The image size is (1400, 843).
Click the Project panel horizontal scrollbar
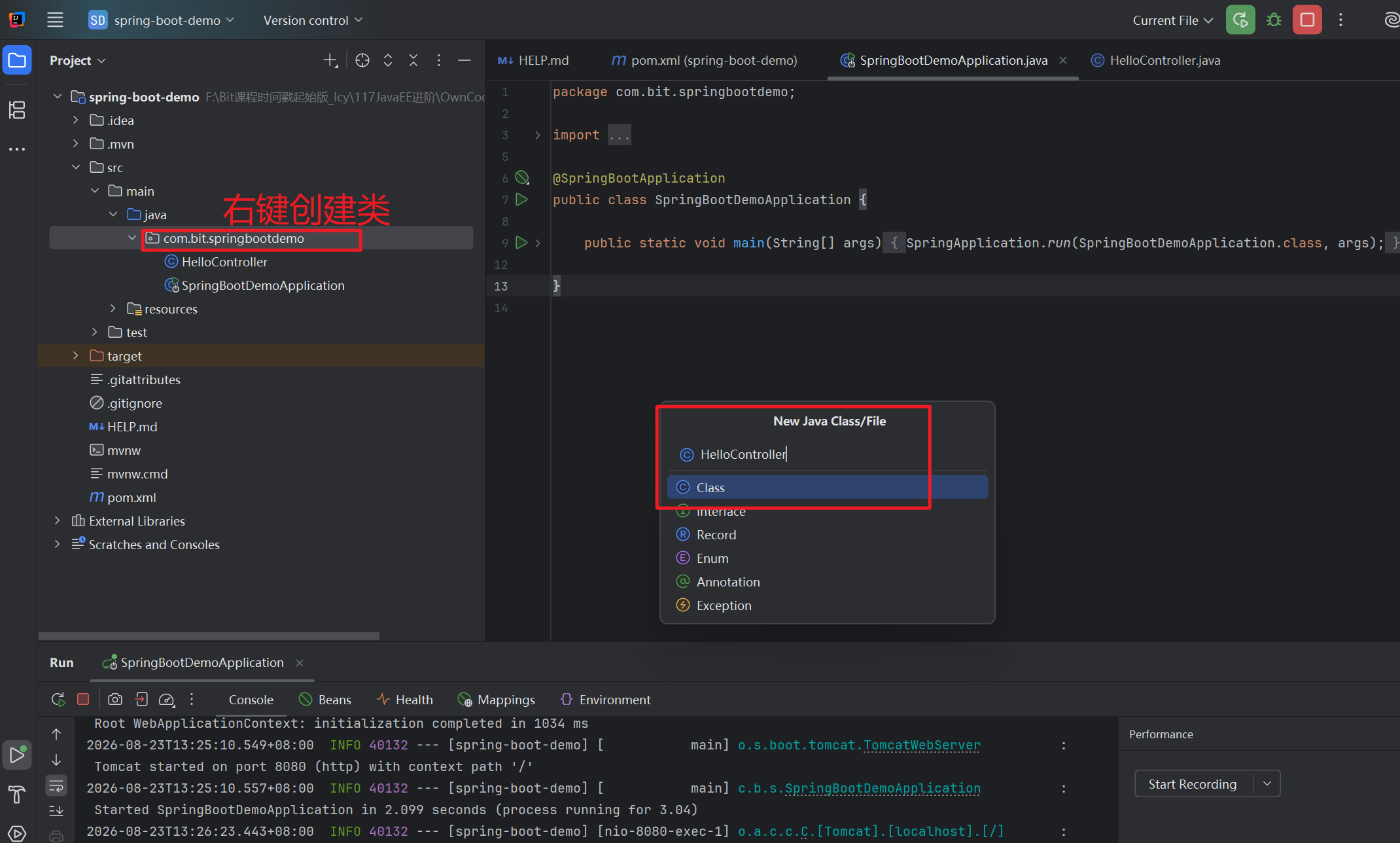coord(209,636)
